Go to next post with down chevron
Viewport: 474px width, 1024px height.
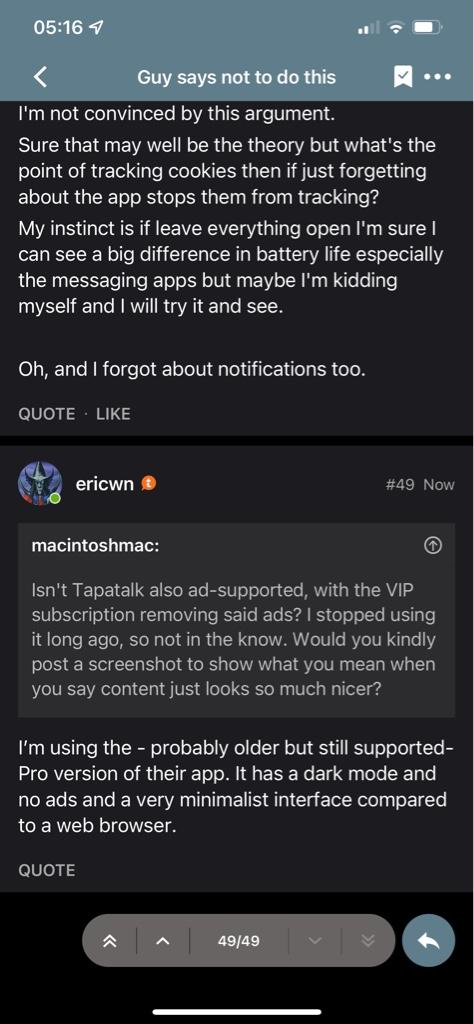(x=315, y=941)
